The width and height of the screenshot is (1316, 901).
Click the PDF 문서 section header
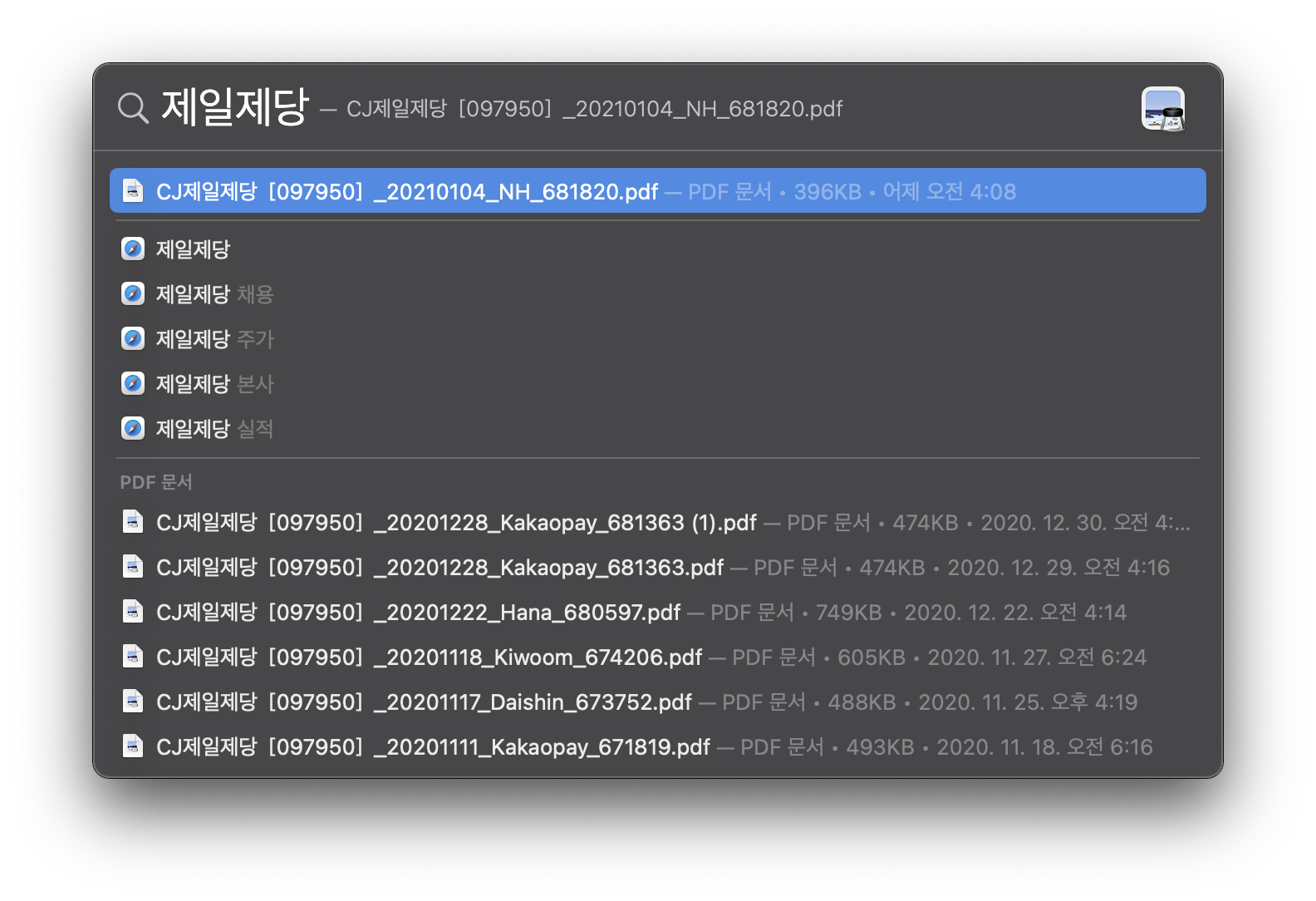point(156,482)
